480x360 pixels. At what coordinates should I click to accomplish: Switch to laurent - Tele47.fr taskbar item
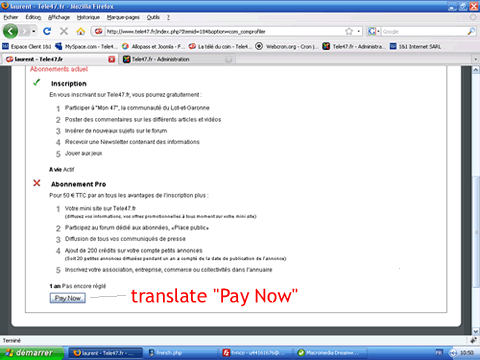click(x=105, y=353)
